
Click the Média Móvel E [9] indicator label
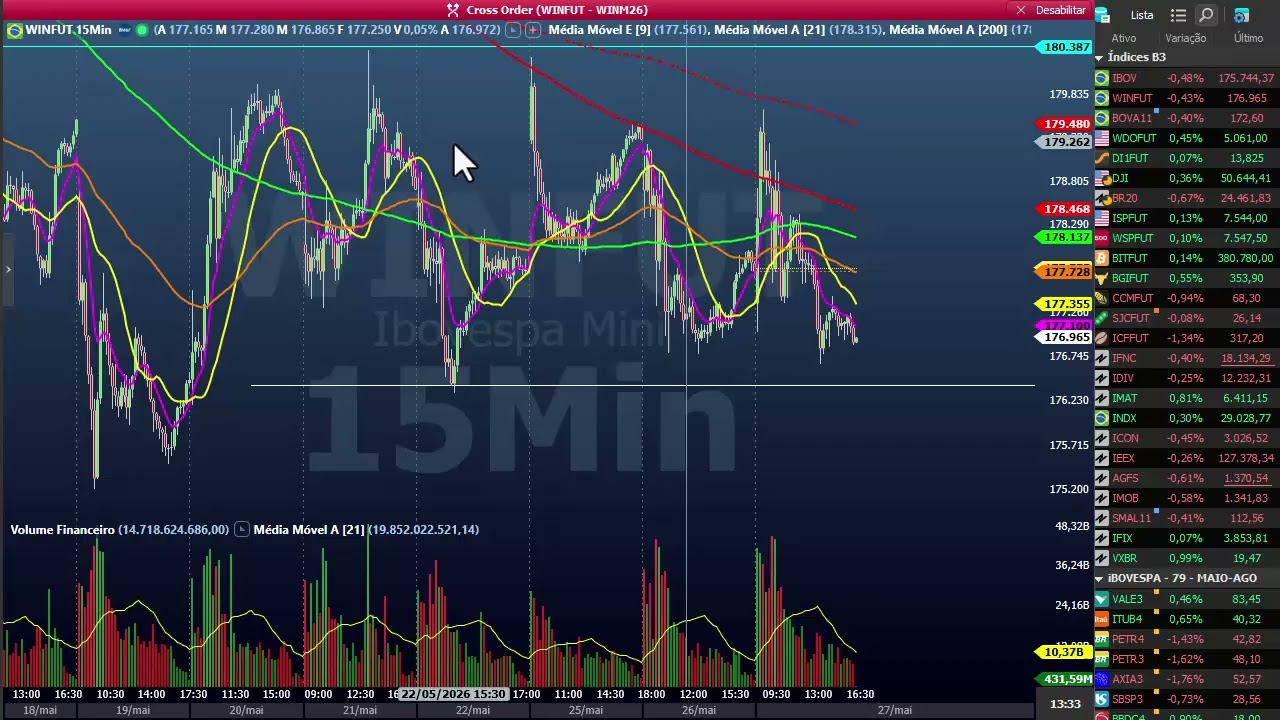599,30
